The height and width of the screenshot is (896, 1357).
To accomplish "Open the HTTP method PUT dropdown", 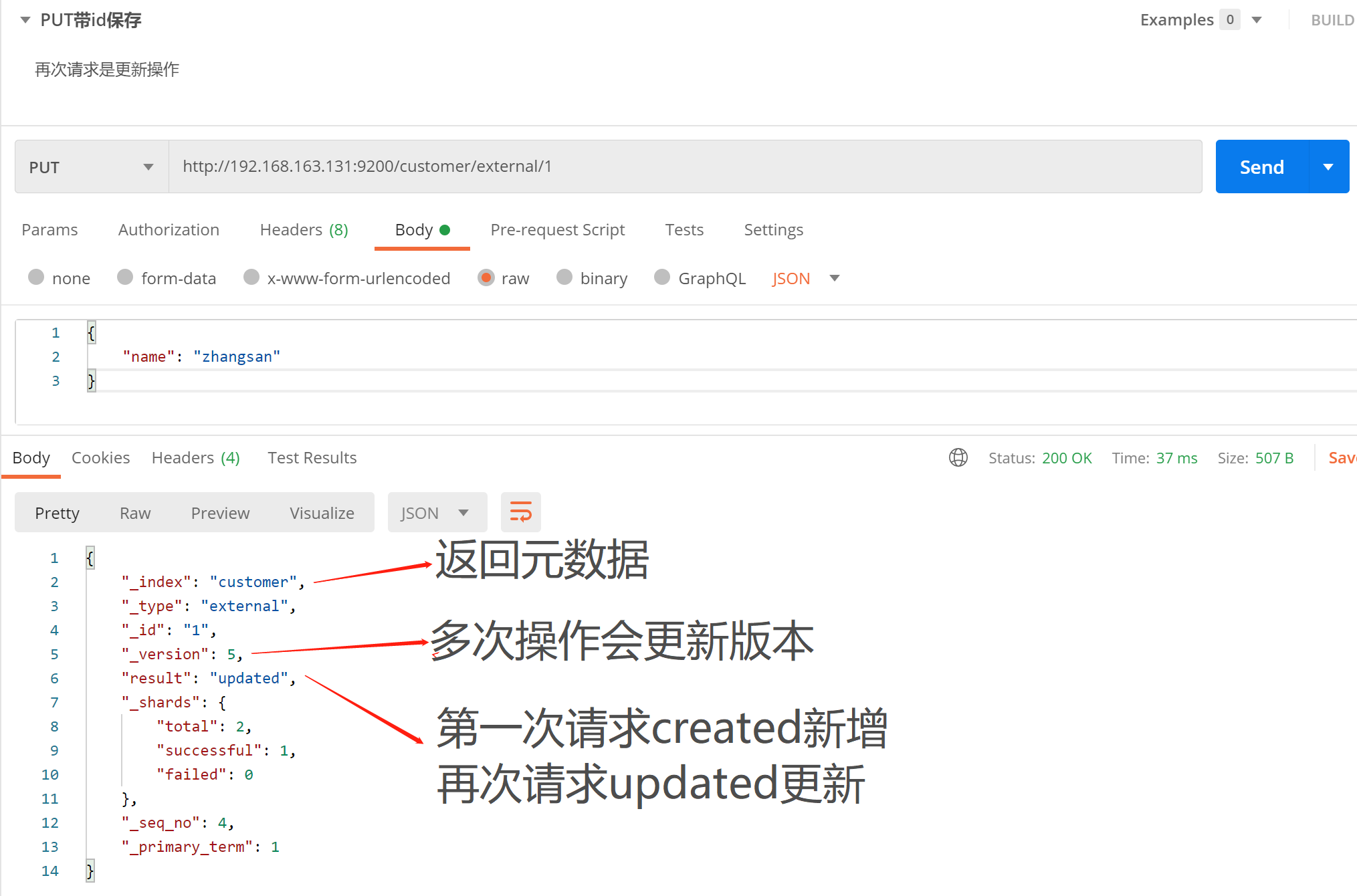I will (x=92, y=166).
